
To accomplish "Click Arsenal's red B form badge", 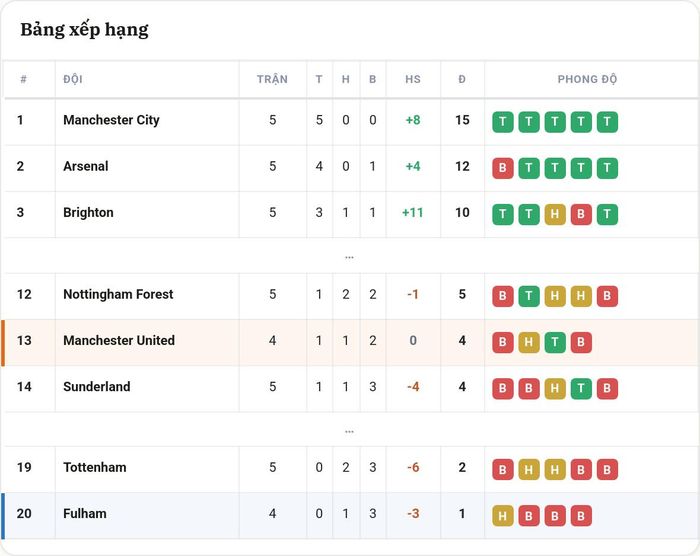I will coord(503,168).
